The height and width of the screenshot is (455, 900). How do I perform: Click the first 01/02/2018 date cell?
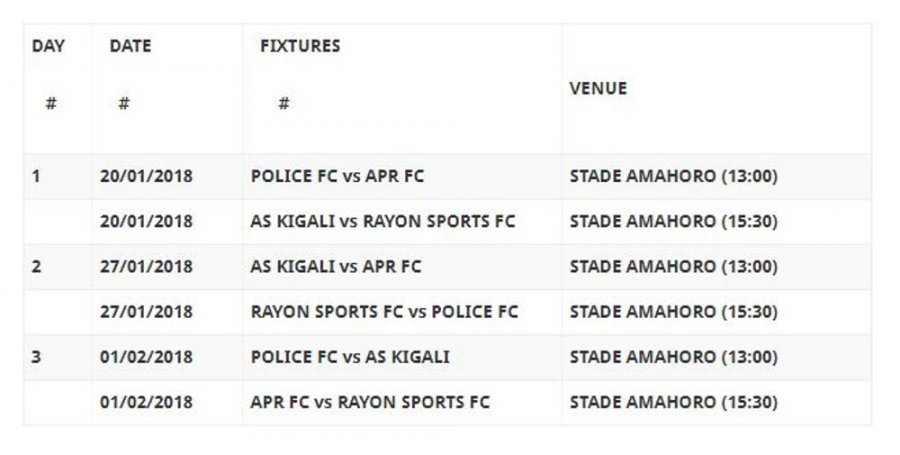146,357
